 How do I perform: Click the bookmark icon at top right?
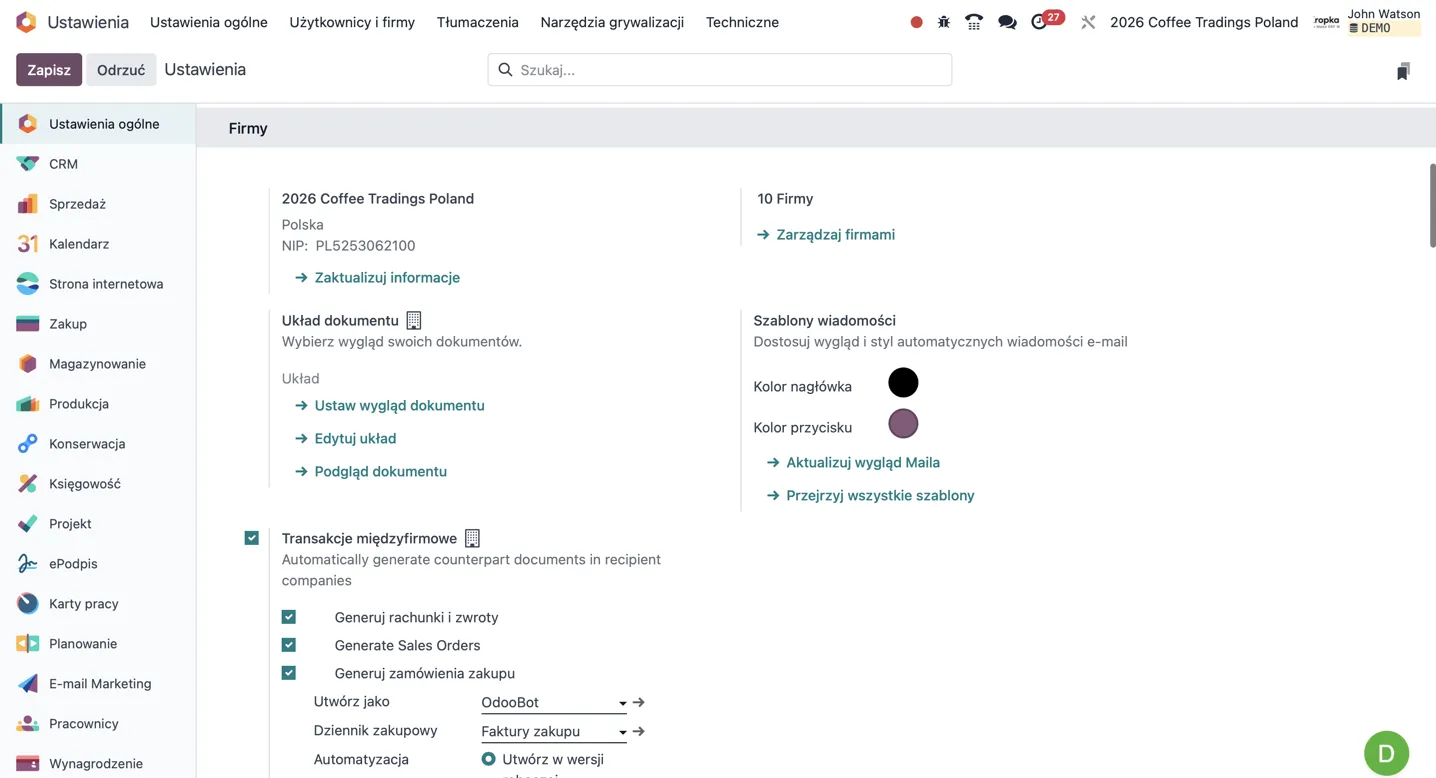[x=1403, y=70]
